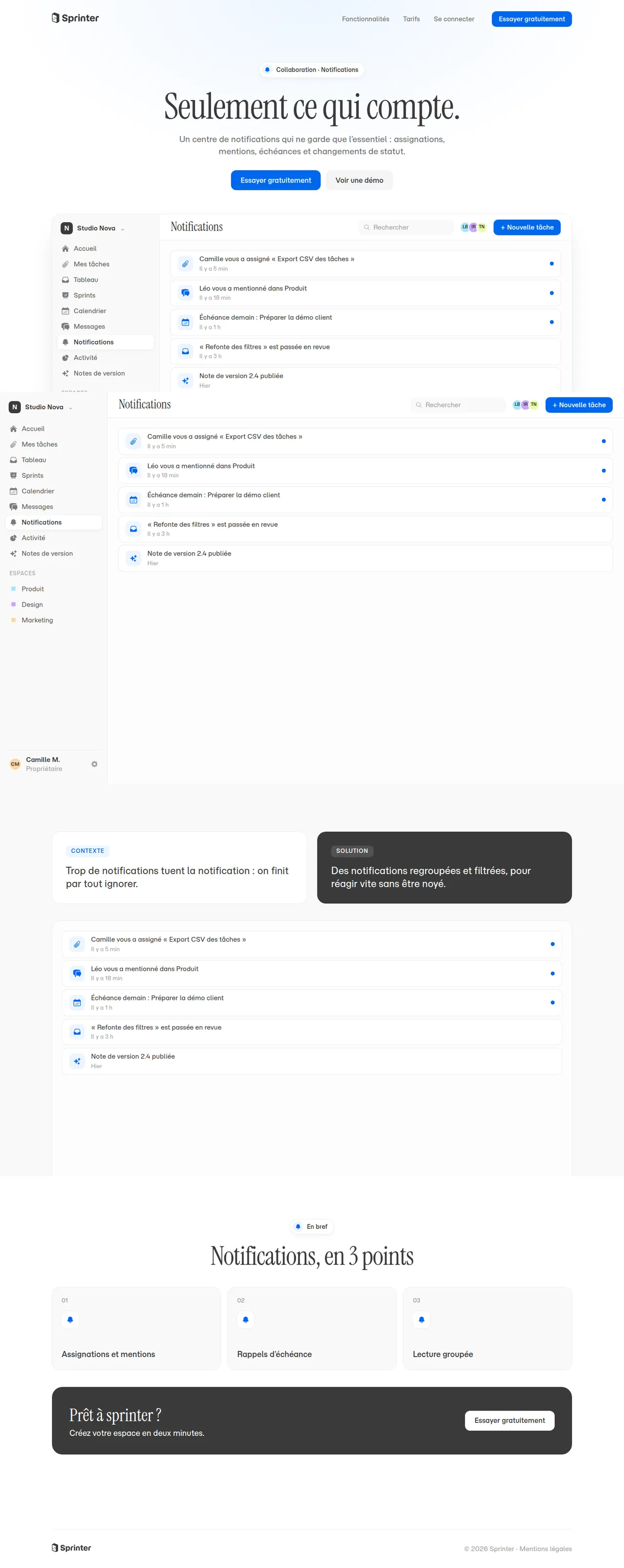Click the blue Produit space swatch
This screenshot has height=1568, width=624.
(13, 589)
